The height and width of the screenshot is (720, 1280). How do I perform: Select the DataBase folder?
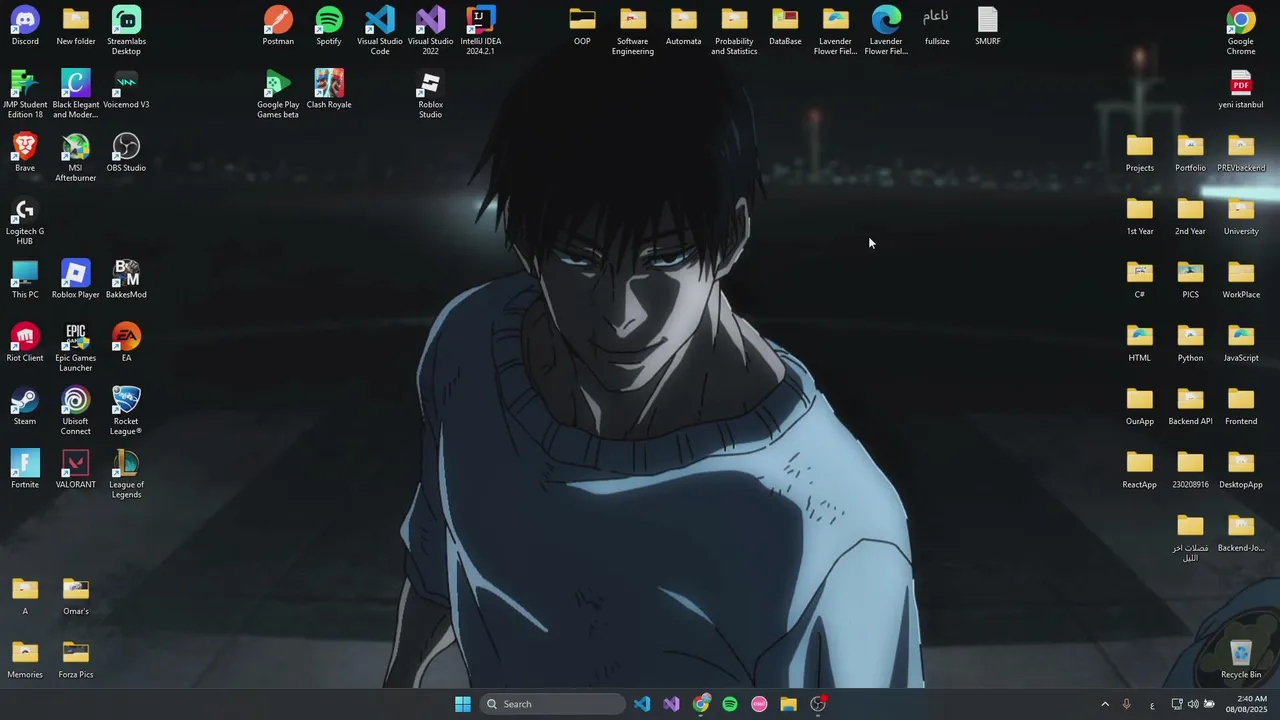[785, 26]
